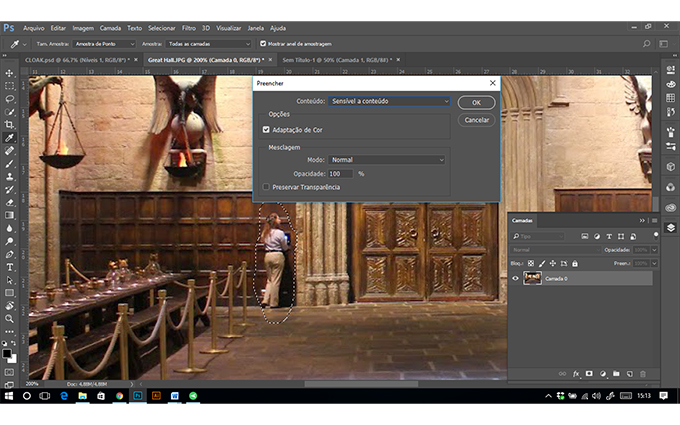The width and height of the screenshot is (680, 425).
Task: Create a new layer group
Action: click(616, 373)
